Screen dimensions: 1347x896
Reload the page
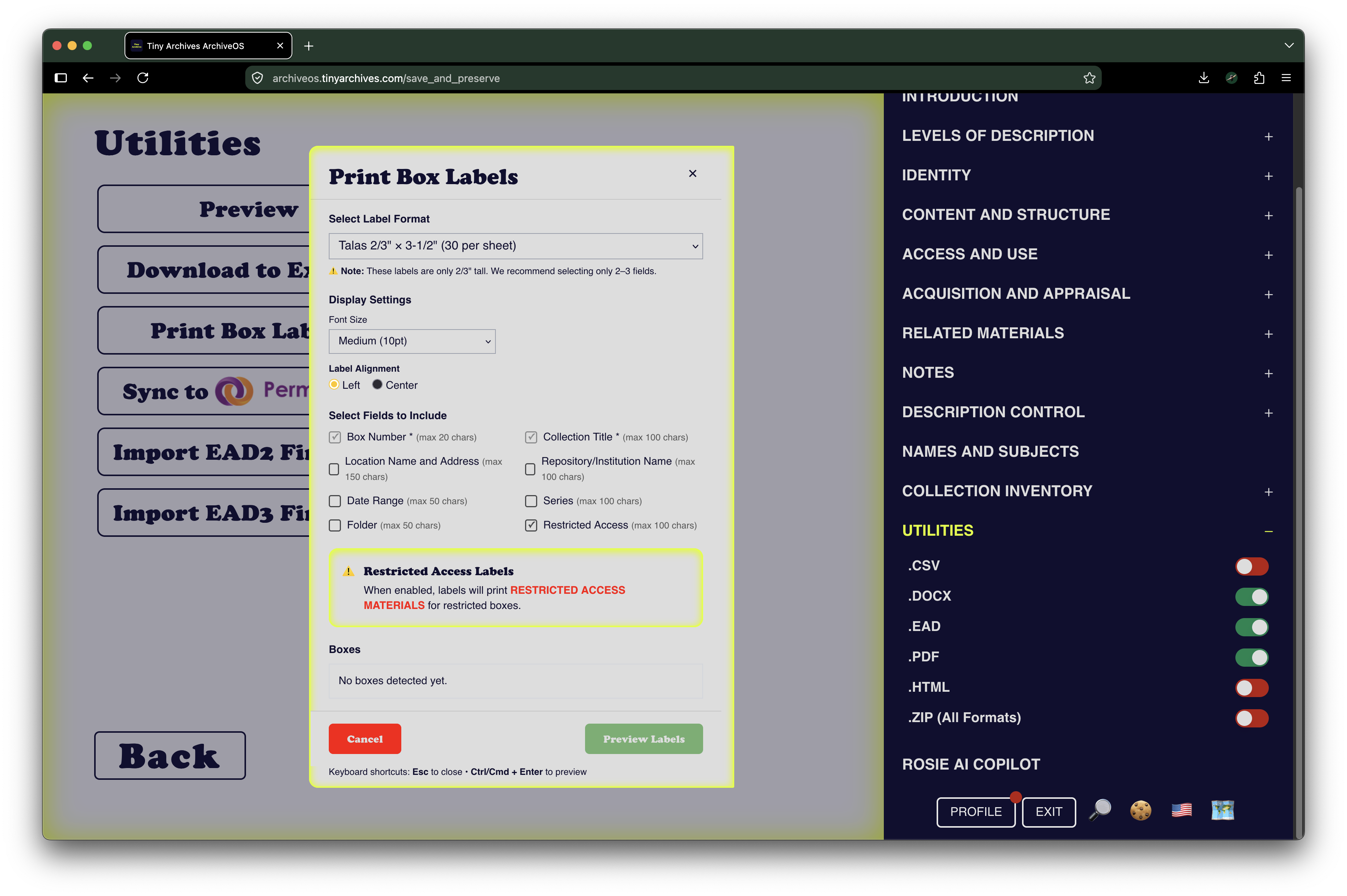tap(143, 78)
